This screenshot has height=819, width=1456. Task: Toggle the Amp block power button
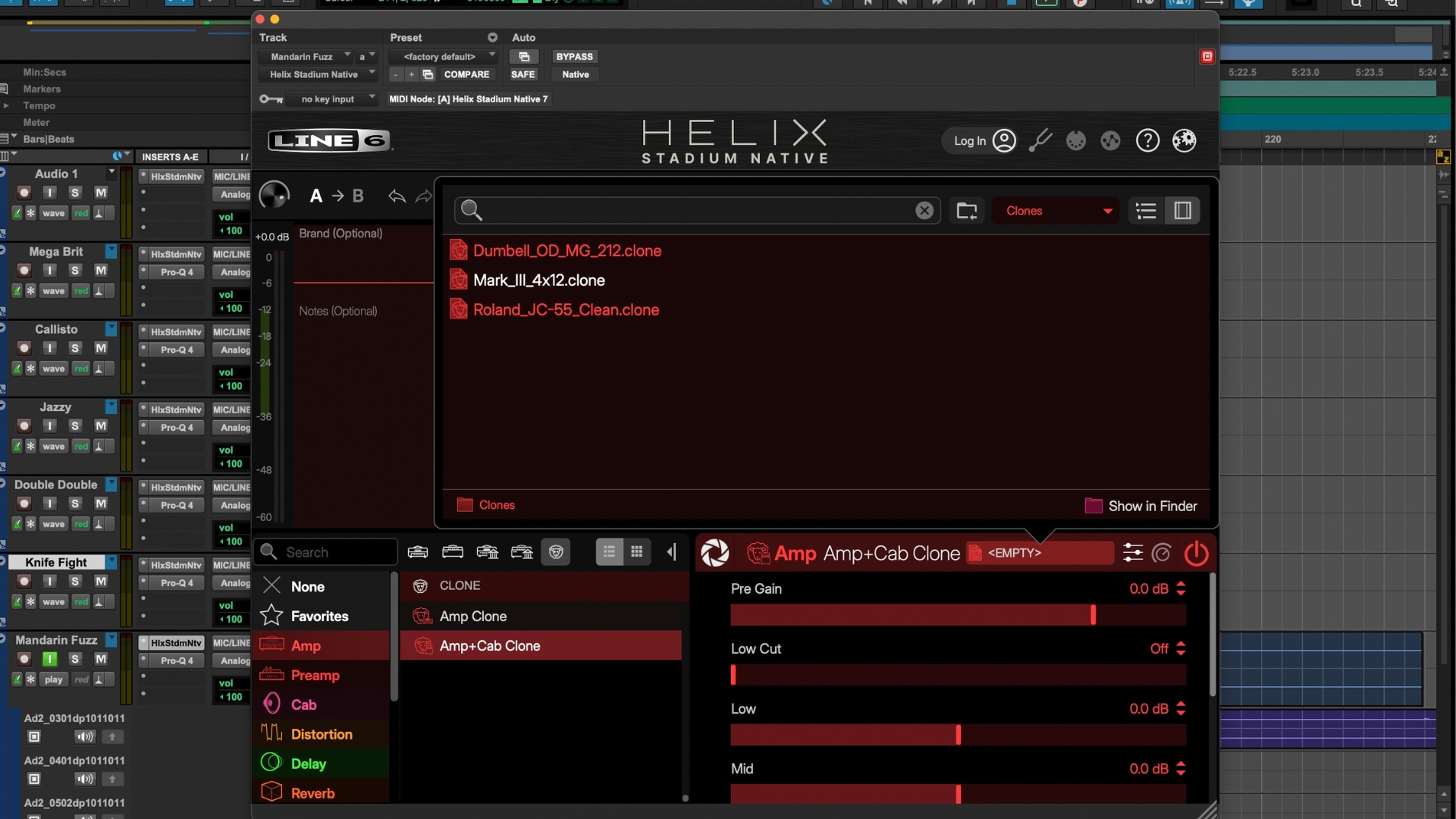point(1197,553)
